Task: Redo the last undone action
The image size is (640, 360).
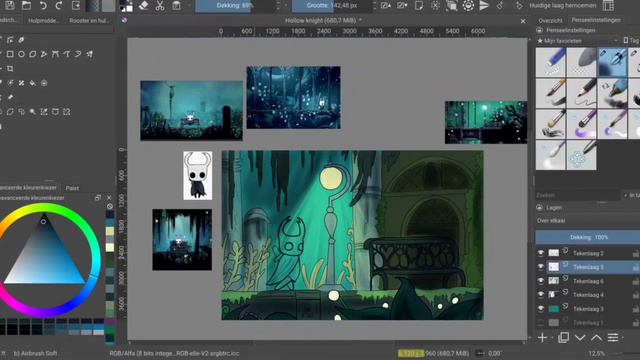Action: (x=59, y=5)
